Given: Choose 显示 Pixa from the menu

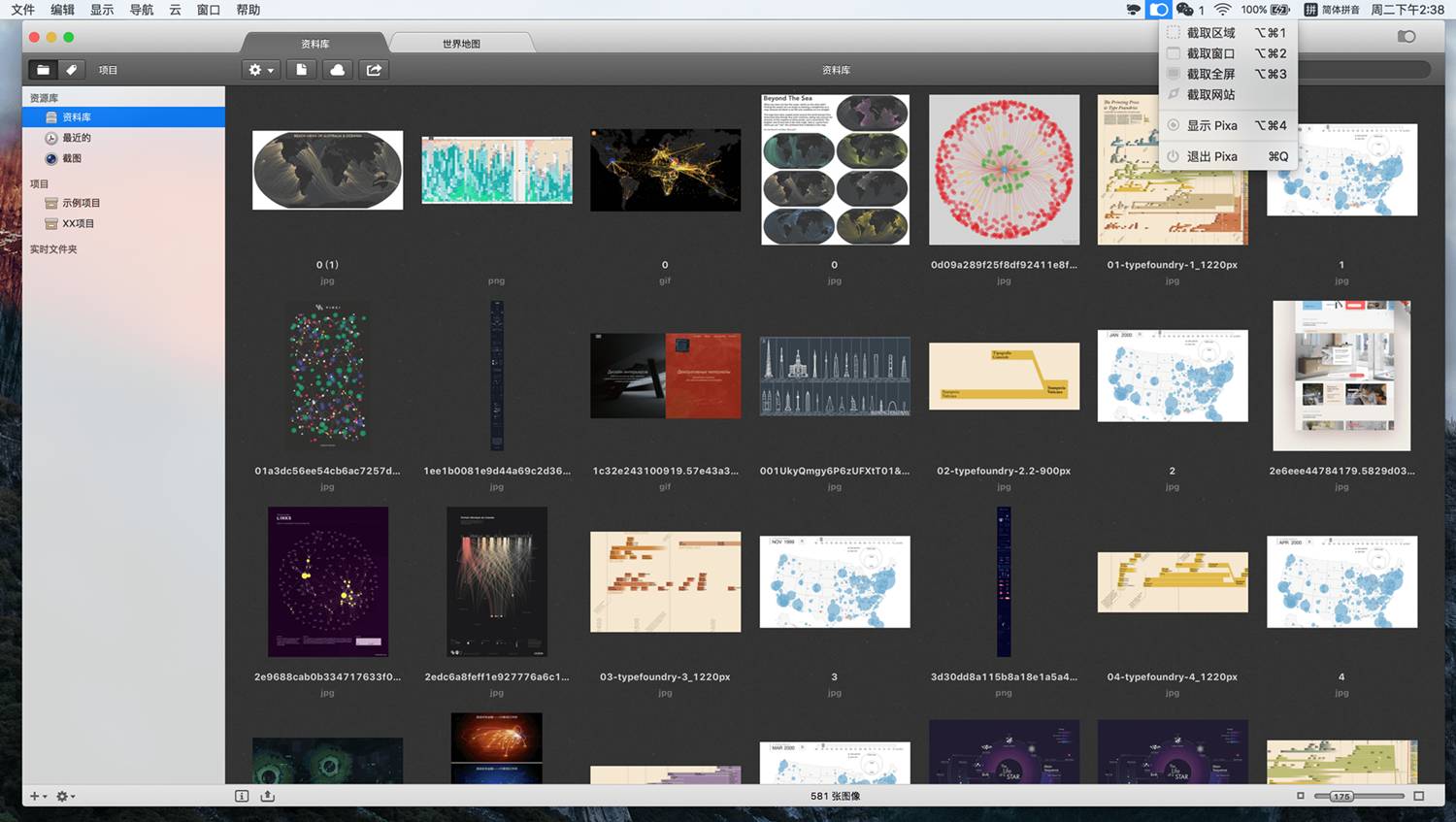Looking at the screenshot, I should click(x=1228, y=125).
